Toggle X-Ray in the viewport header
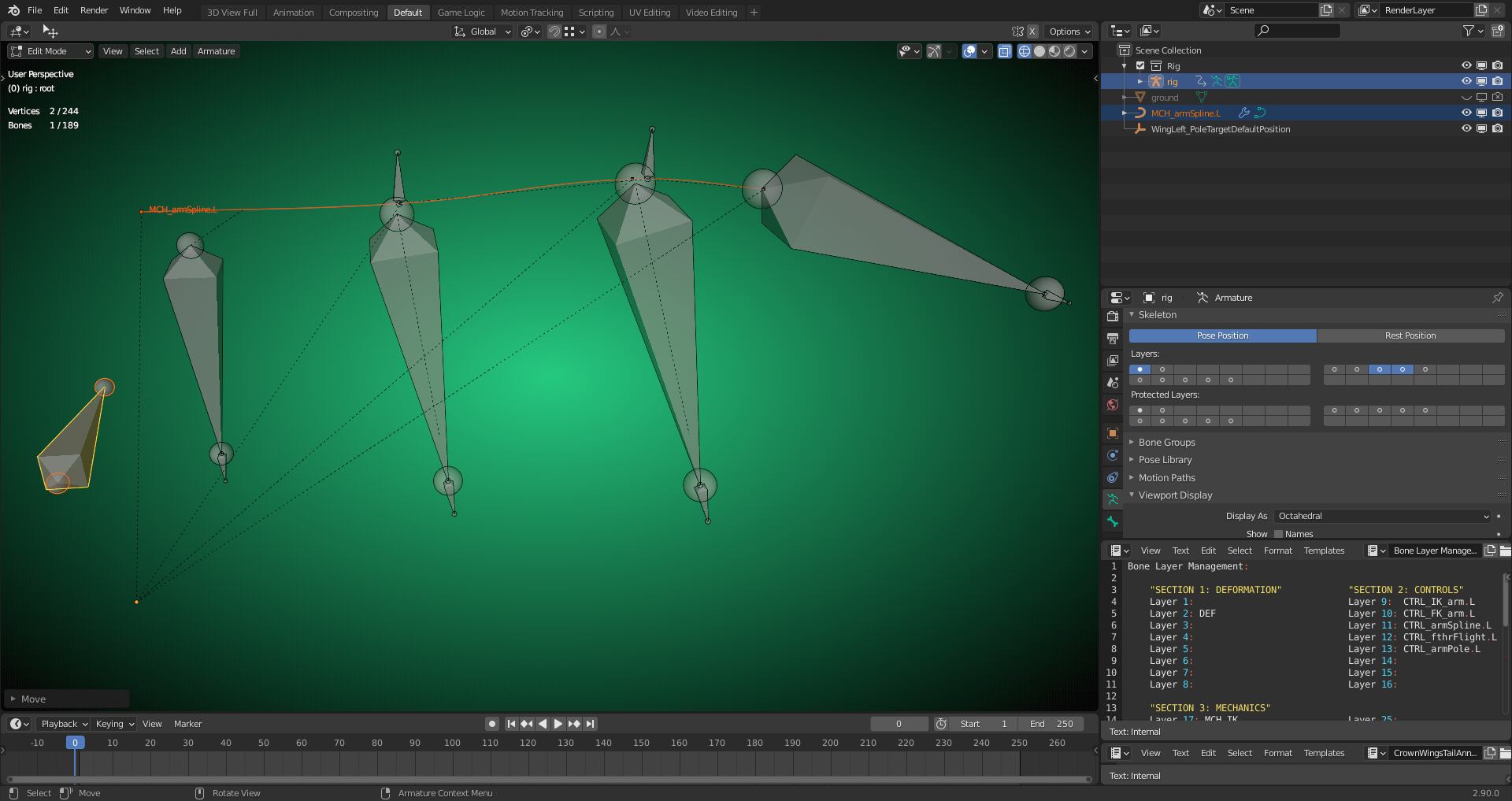 pos(1005,51)
